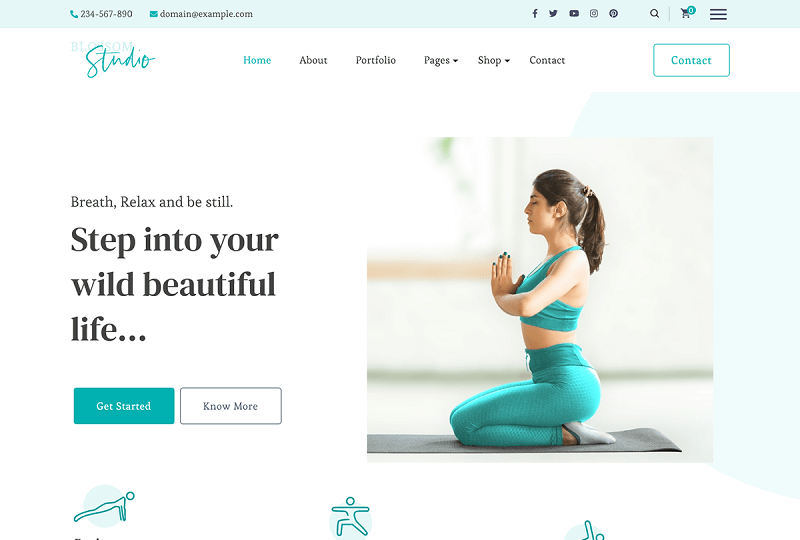Open the Instagram social icon
800x540 pixels.
[x=594, y=14]
